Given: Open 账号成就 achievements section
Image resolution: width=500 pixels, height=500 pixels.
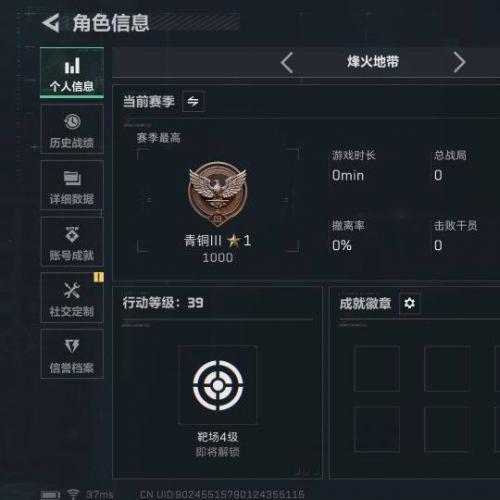Looking at the screenshot, I should [x=72, y=242].
